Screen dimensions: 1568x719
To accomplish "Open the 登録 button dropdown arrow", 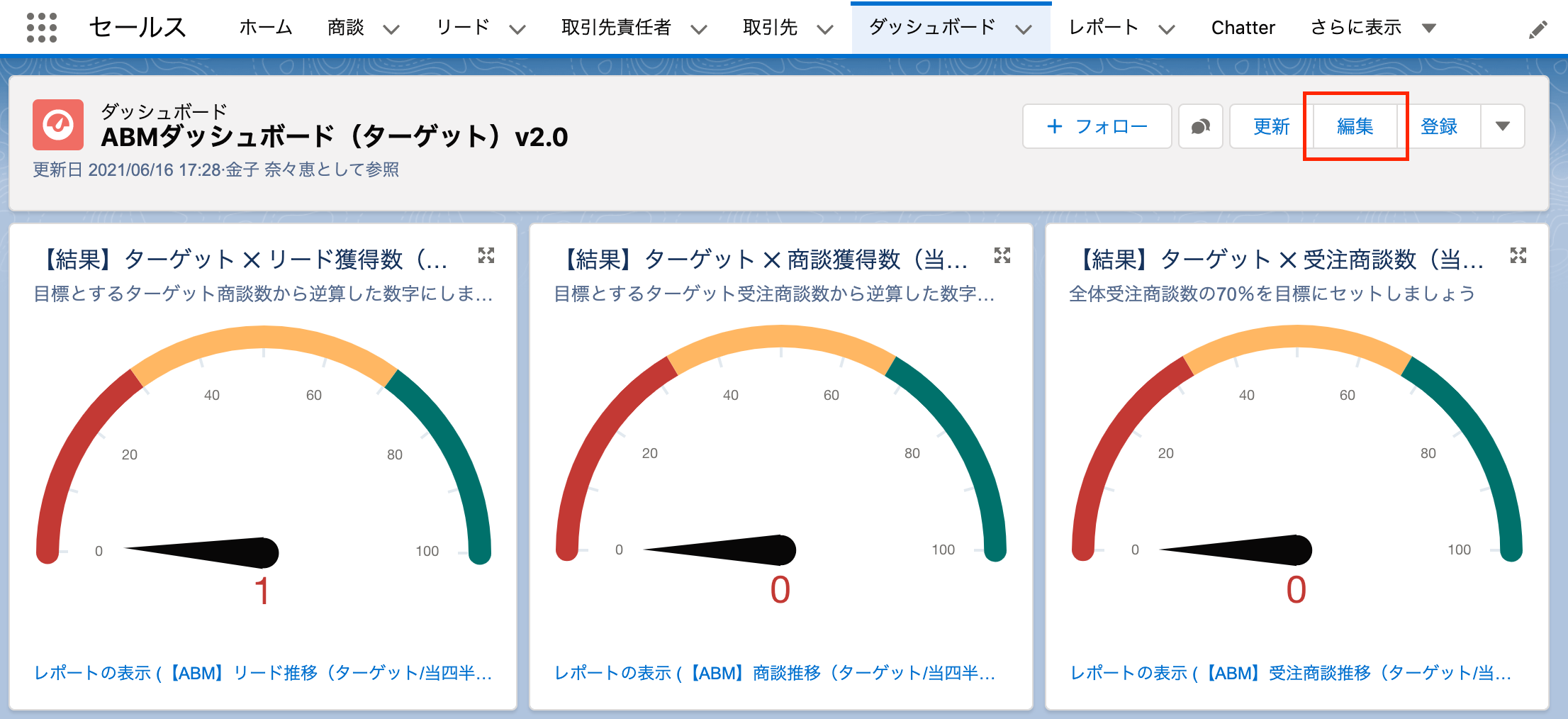I will (1502, 126).
